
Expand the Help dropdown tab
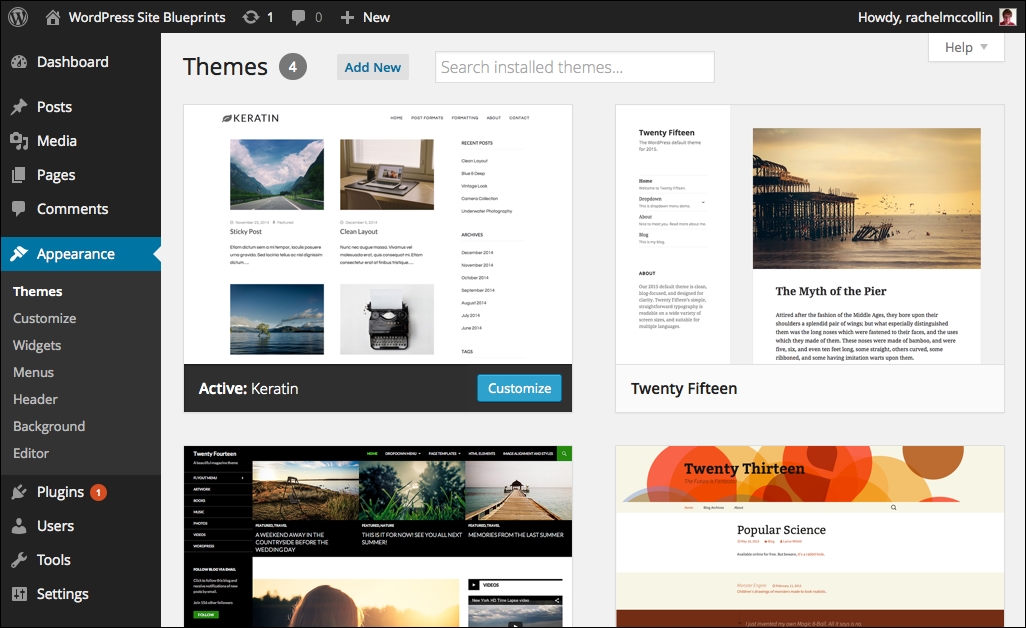[966, 47]
